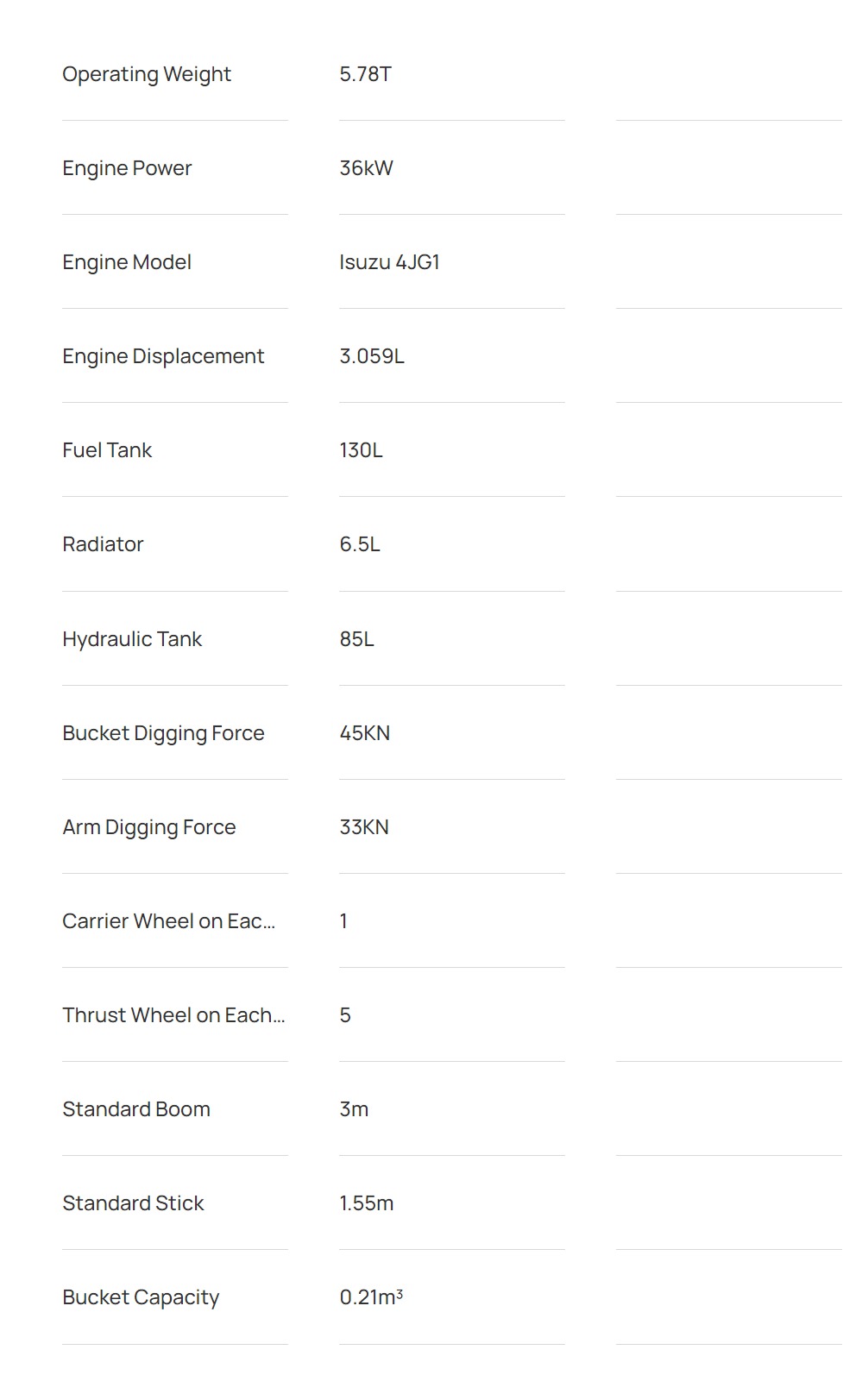Select the Engine Displacement label

pyautogui.click(x=163, y=356)
